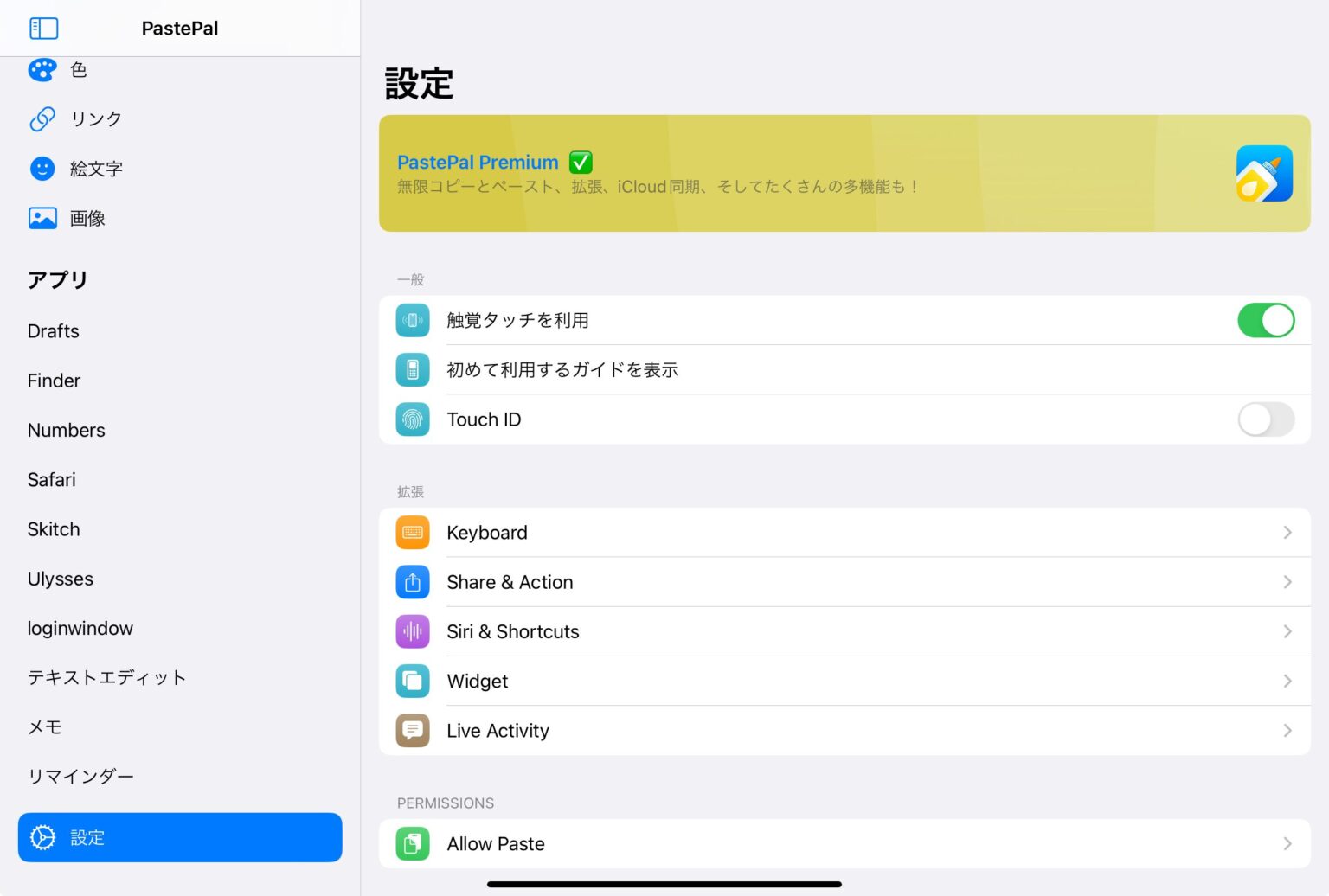The height and width of the screenshot is (896, 1329).
Task: Select Safari from the app list
Action: point(51,479)
